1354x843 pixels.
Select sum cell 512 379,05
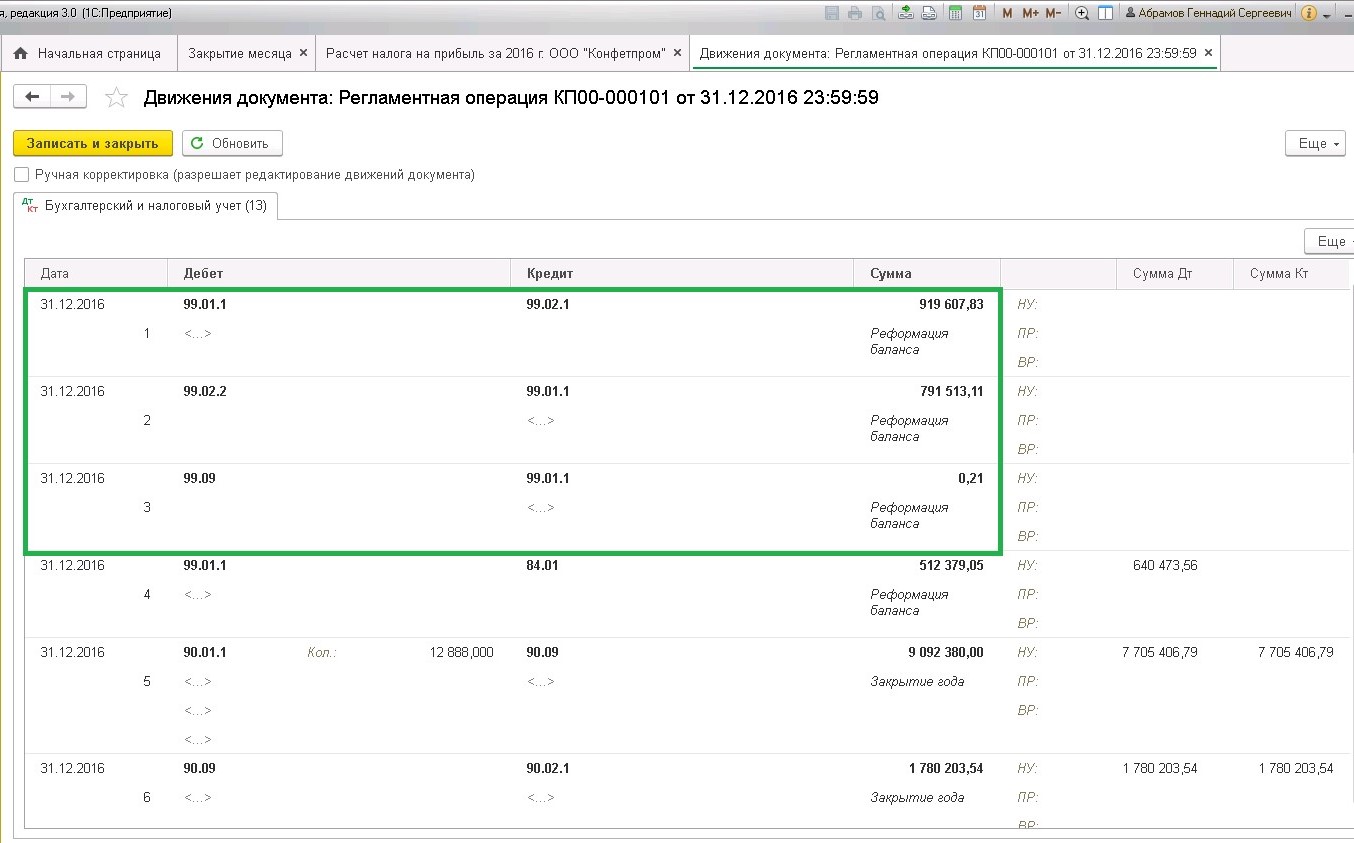click(951, 566)
